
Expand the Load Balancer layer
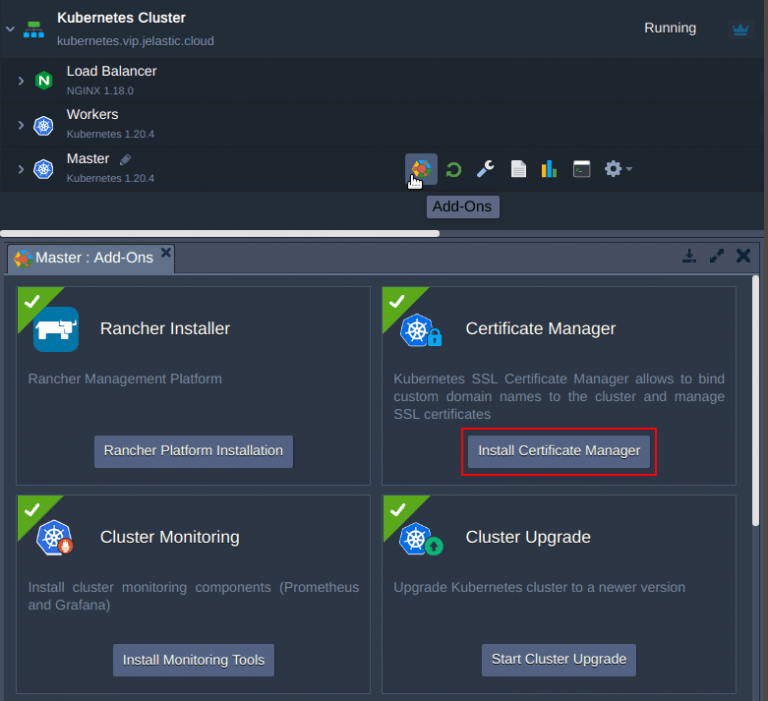point(21,81)
